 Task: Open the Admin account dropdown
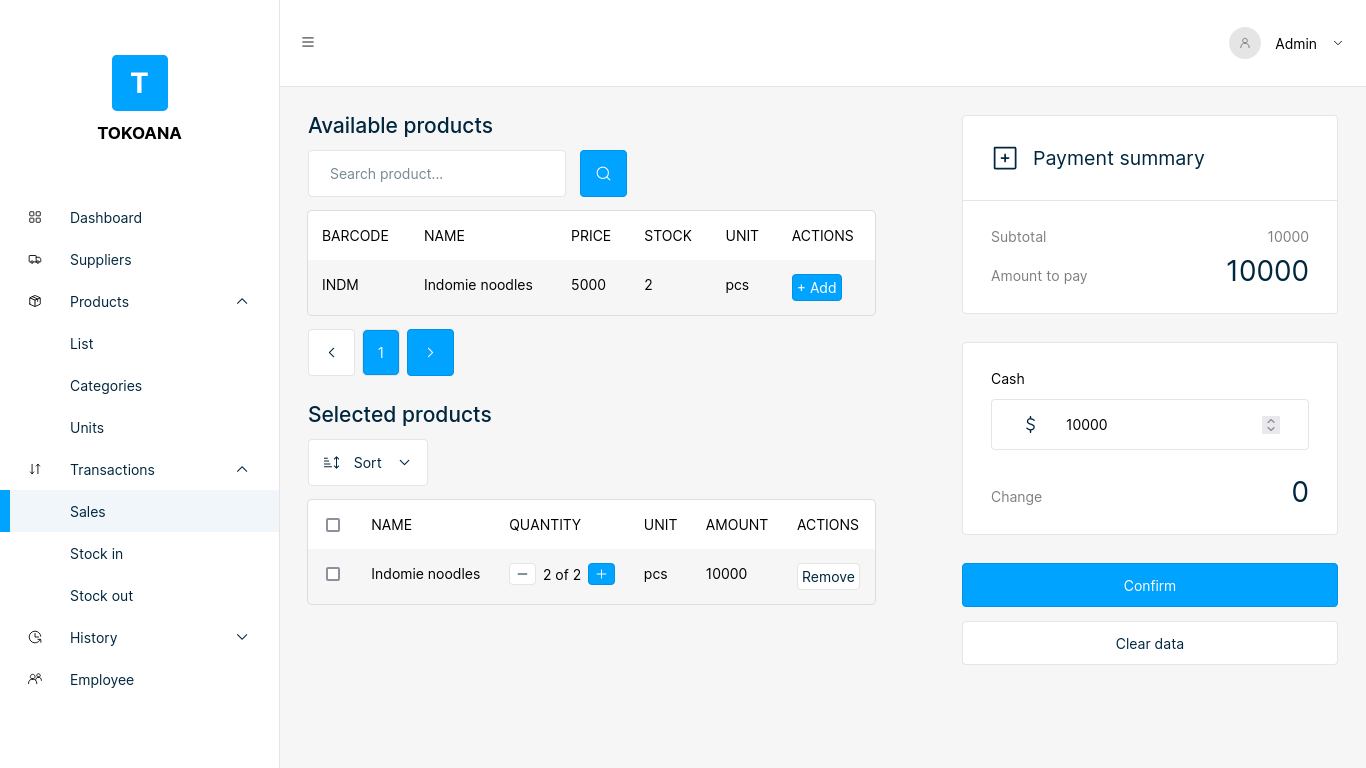[x=1337, y=43]
